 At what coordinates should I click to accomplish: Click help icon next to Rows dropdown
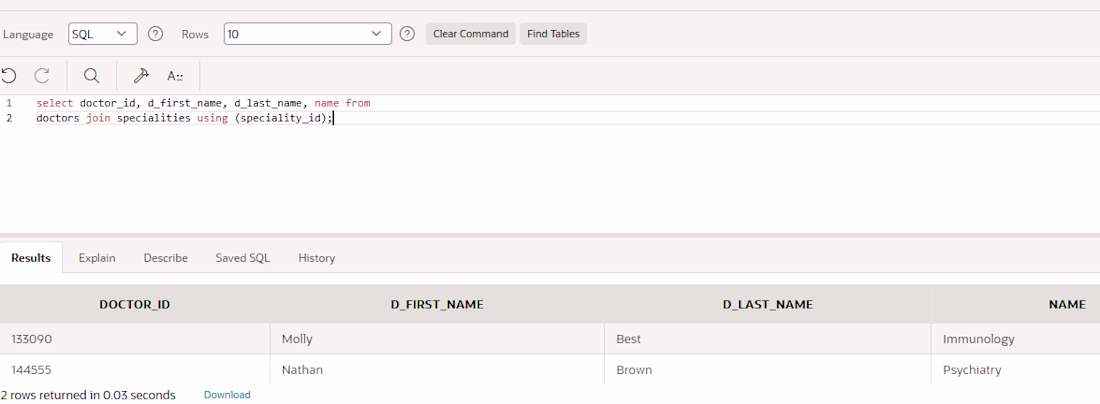click(407, 34)
